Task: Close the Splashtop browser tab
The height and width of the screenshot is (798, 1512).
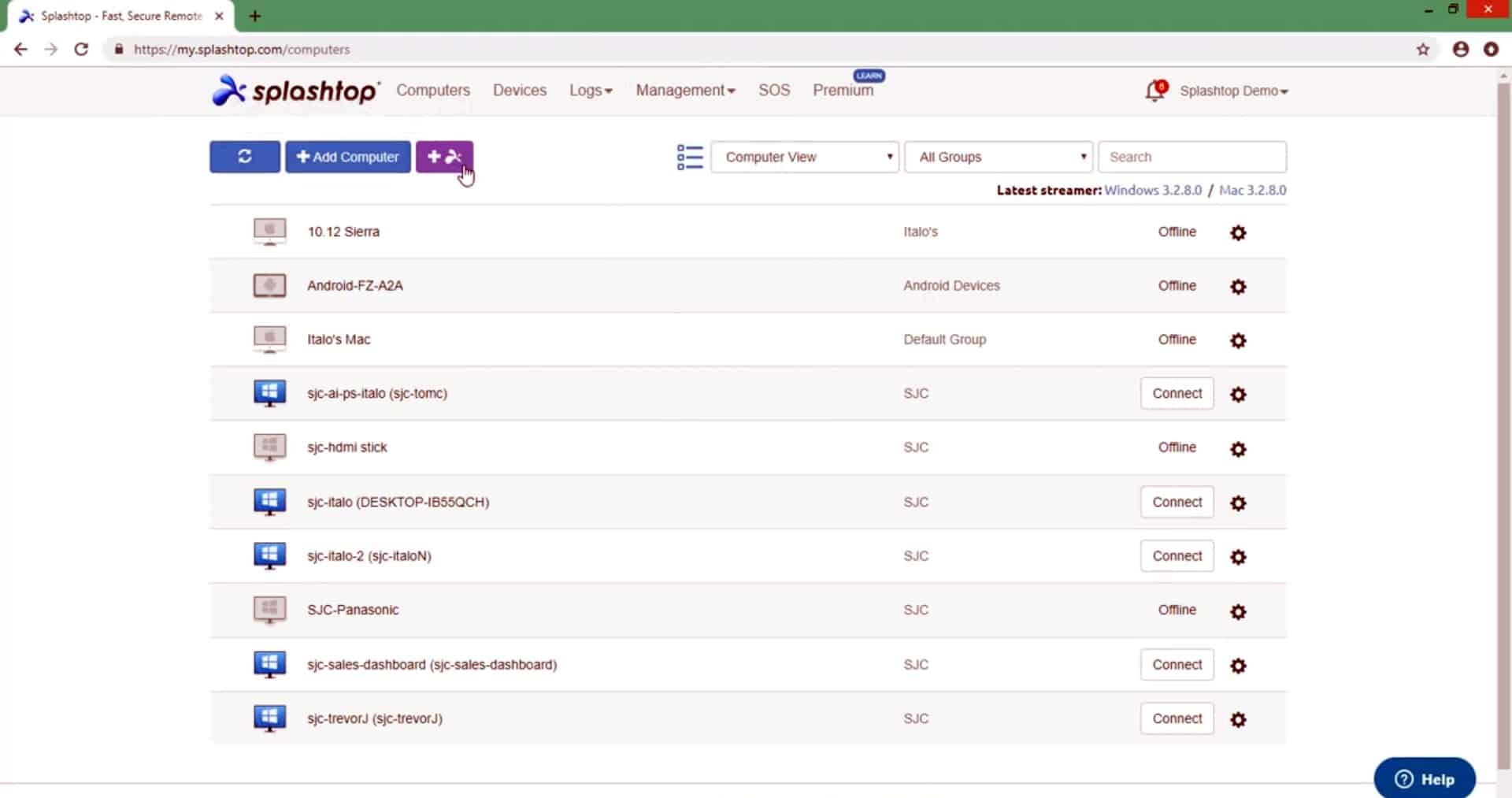Action: click(x=219, y=16)
